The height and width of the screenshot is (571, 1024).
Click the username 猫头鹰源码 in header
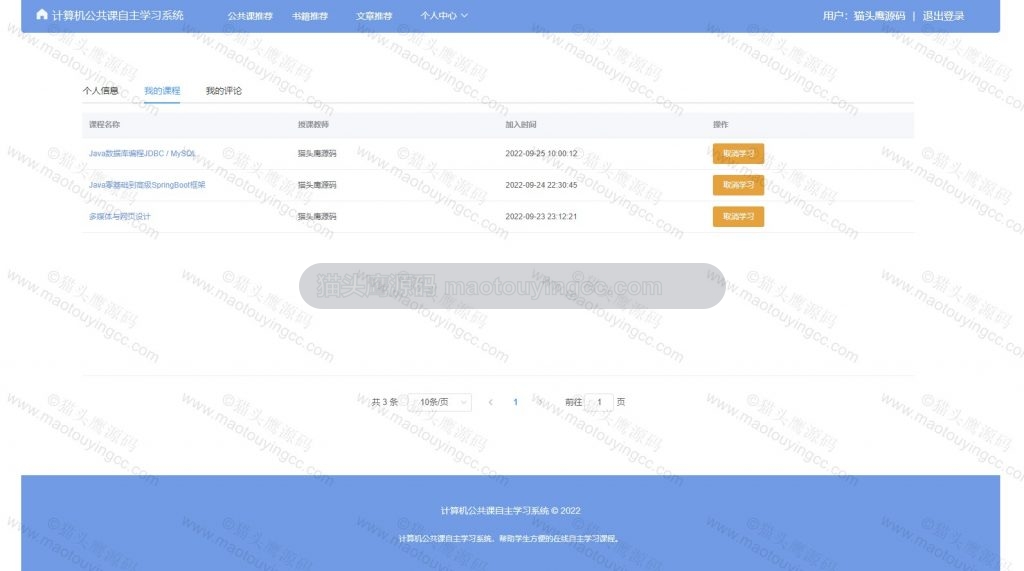click(879, 16)
